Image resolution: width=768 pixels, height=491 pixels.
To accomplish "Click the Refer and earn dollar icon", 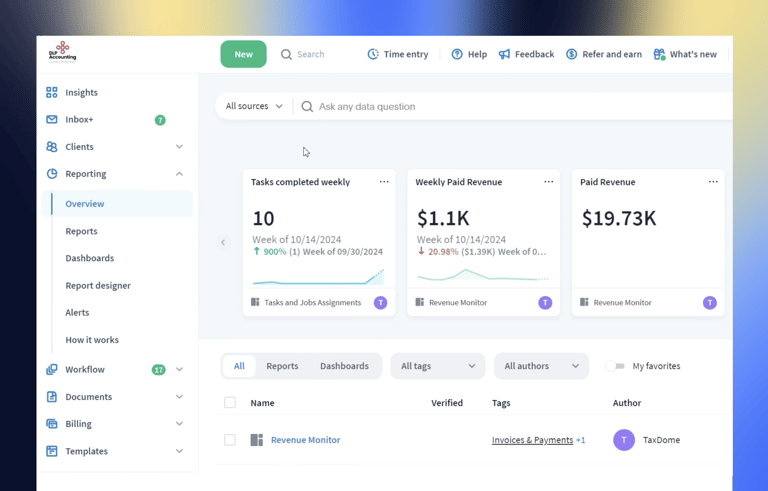I will pos(571,54).
